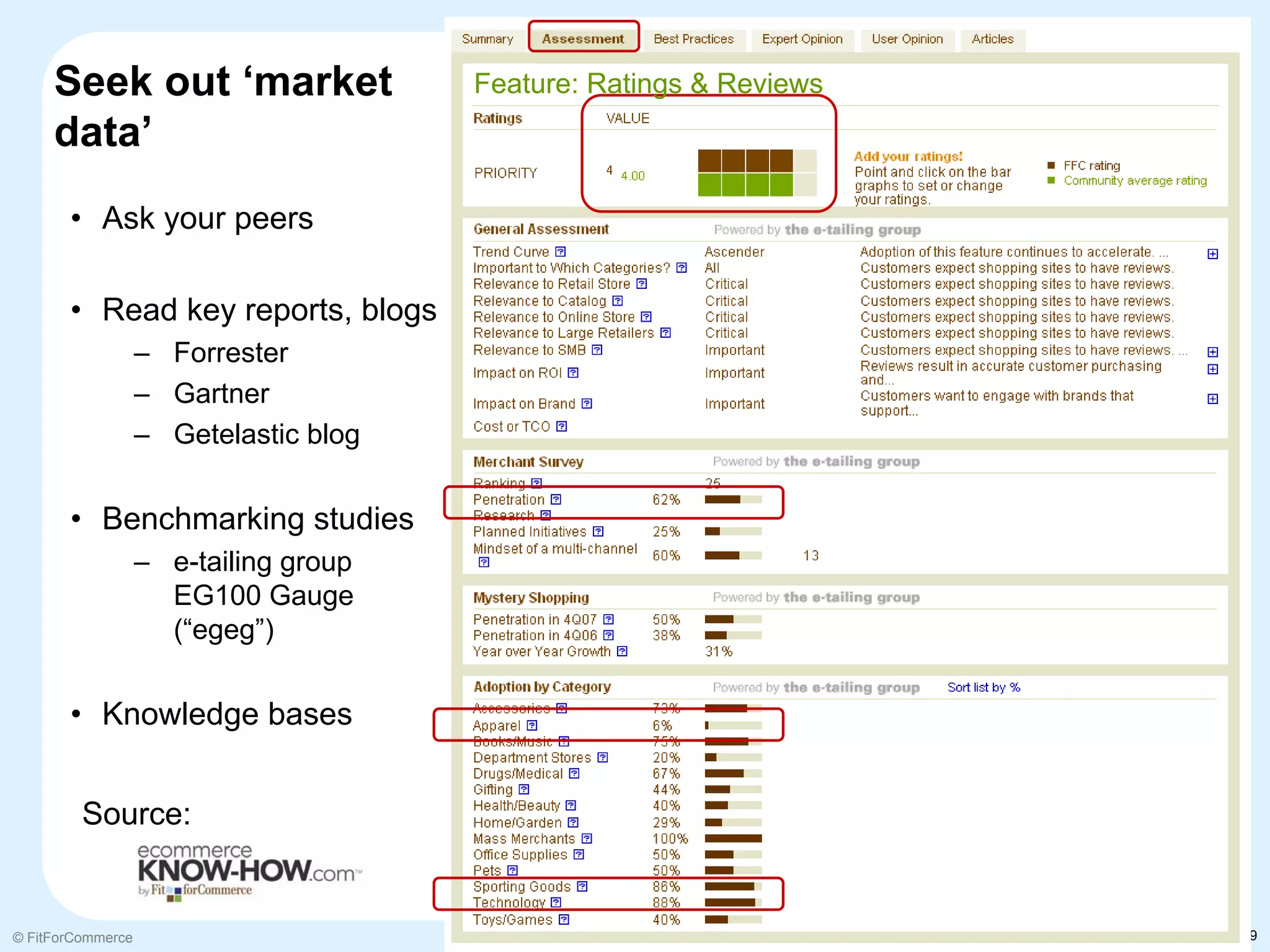
Task: Switch to the Best Practices tab
Action: [x=693, y=39]
